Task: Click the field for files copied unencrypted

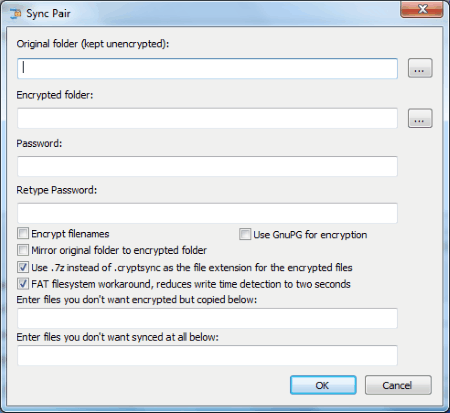Action: (207, 318)
